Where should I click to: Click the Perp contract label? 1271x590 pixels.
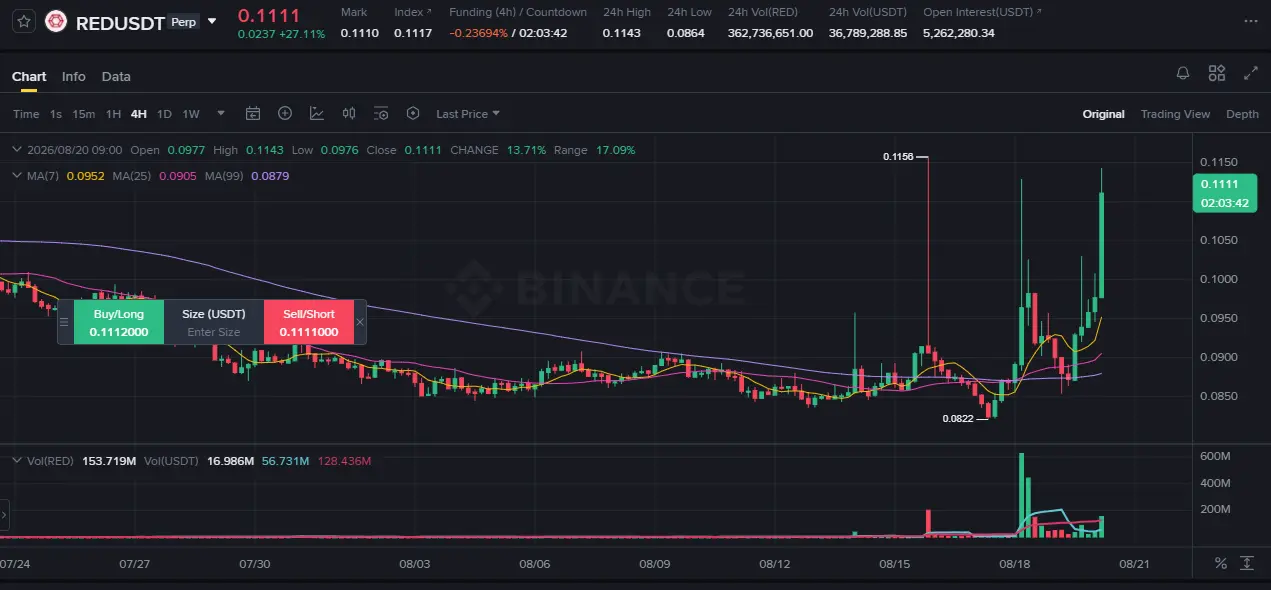(x=183, y=21)
